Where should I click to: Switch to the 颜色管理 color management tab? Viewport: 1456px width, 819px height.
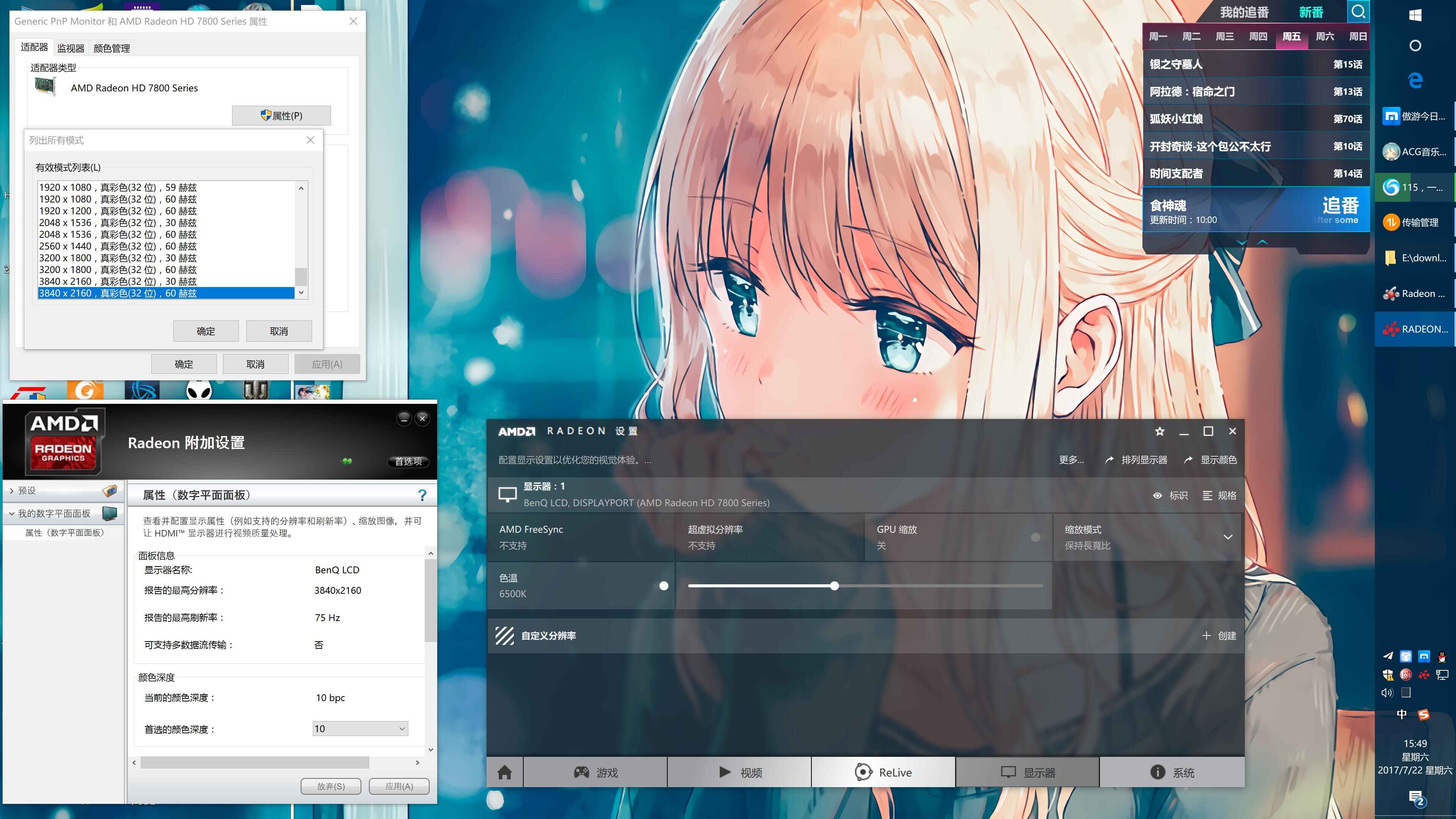coord(111,48)
